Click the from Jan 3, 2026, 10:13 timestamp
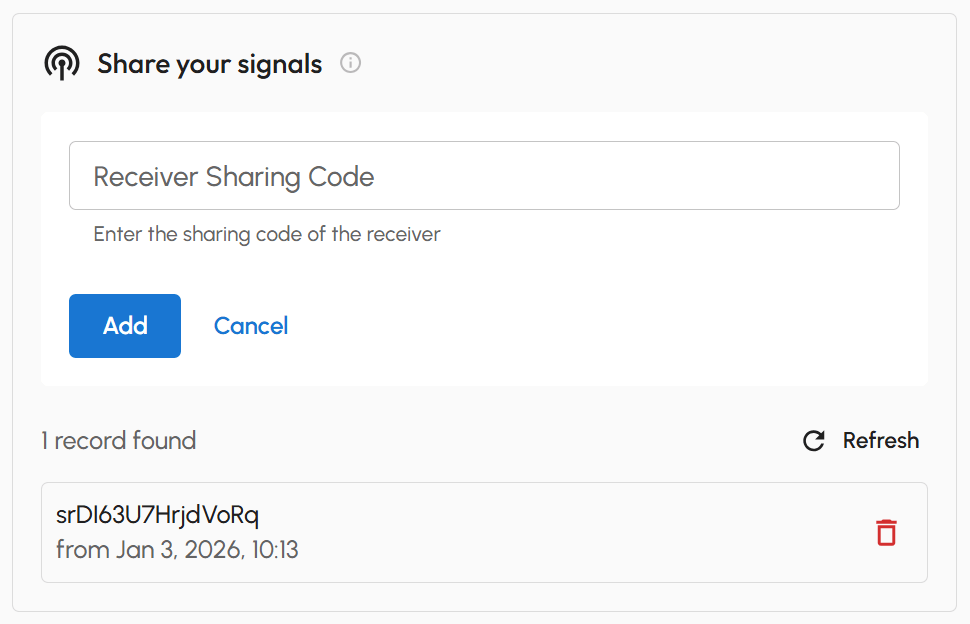The image size is (970, 624). click(x=177, y=550)
